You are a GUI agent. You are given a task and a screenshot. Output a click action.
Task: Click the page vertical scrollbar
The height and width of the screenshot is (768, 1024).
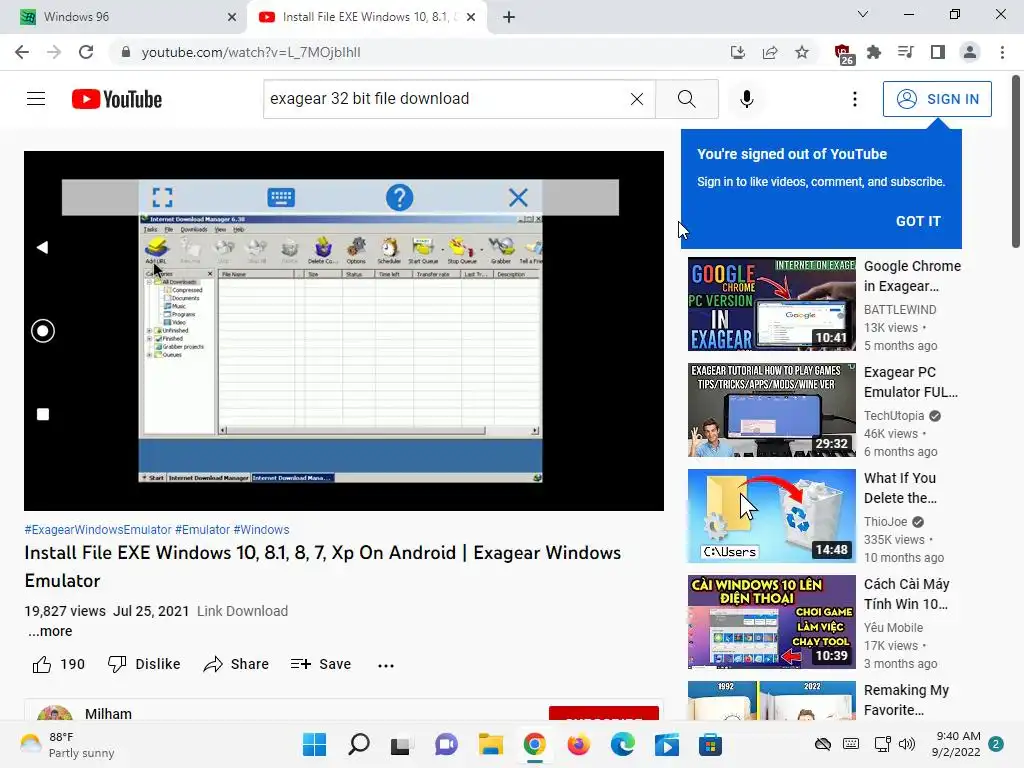[1016, 161]
